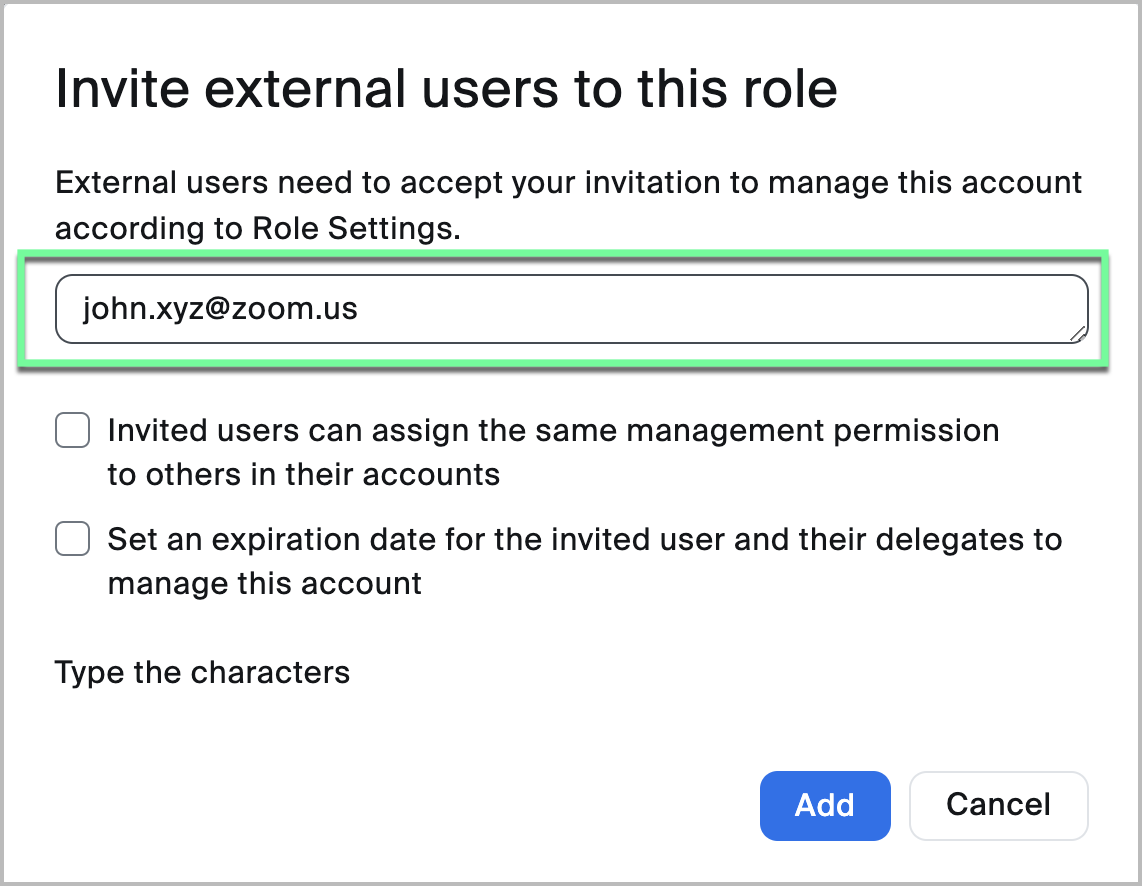1142x886 pixels.
Task: Submit invitation with Add
Action: 824,805
